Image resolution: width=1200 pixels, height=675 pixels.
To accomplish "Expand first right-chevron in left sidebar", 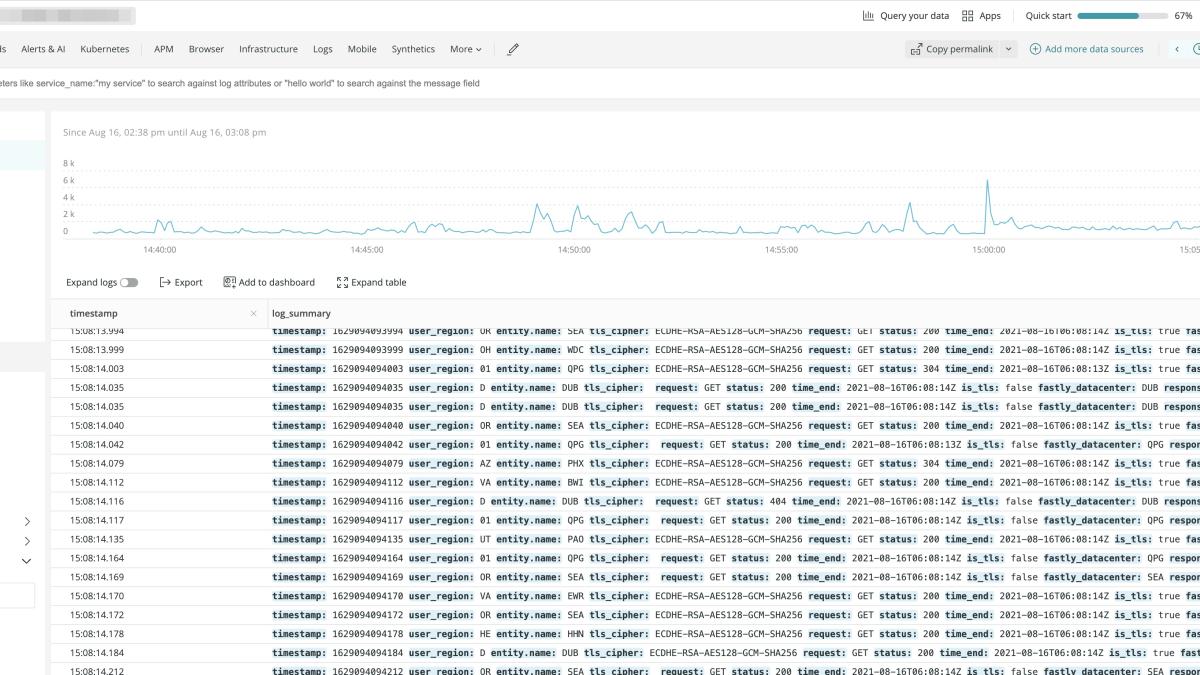I will pyautogui.click(x=27, y=522).
